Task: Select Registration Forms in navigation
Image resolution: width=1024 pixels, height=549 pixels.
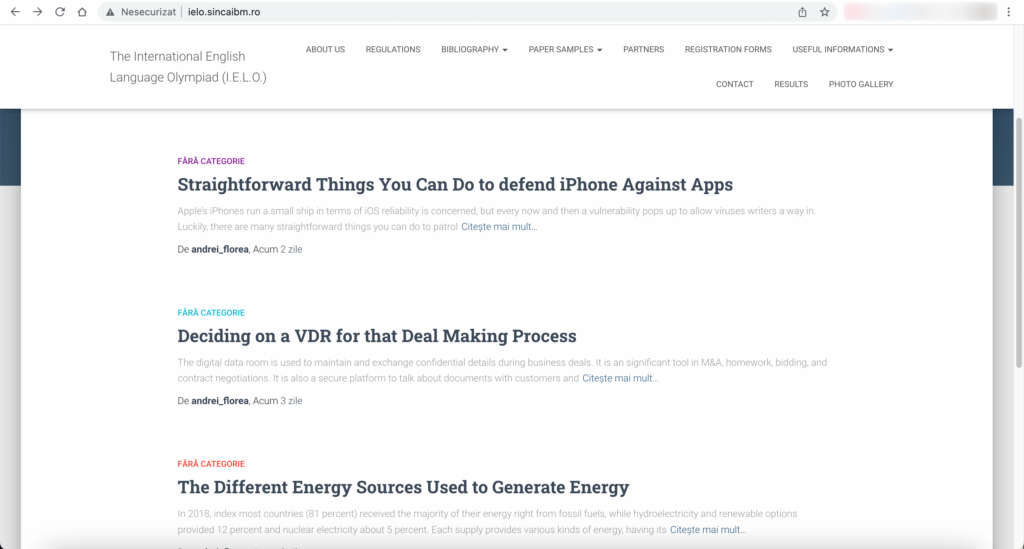Action: (x=728, y=49)
